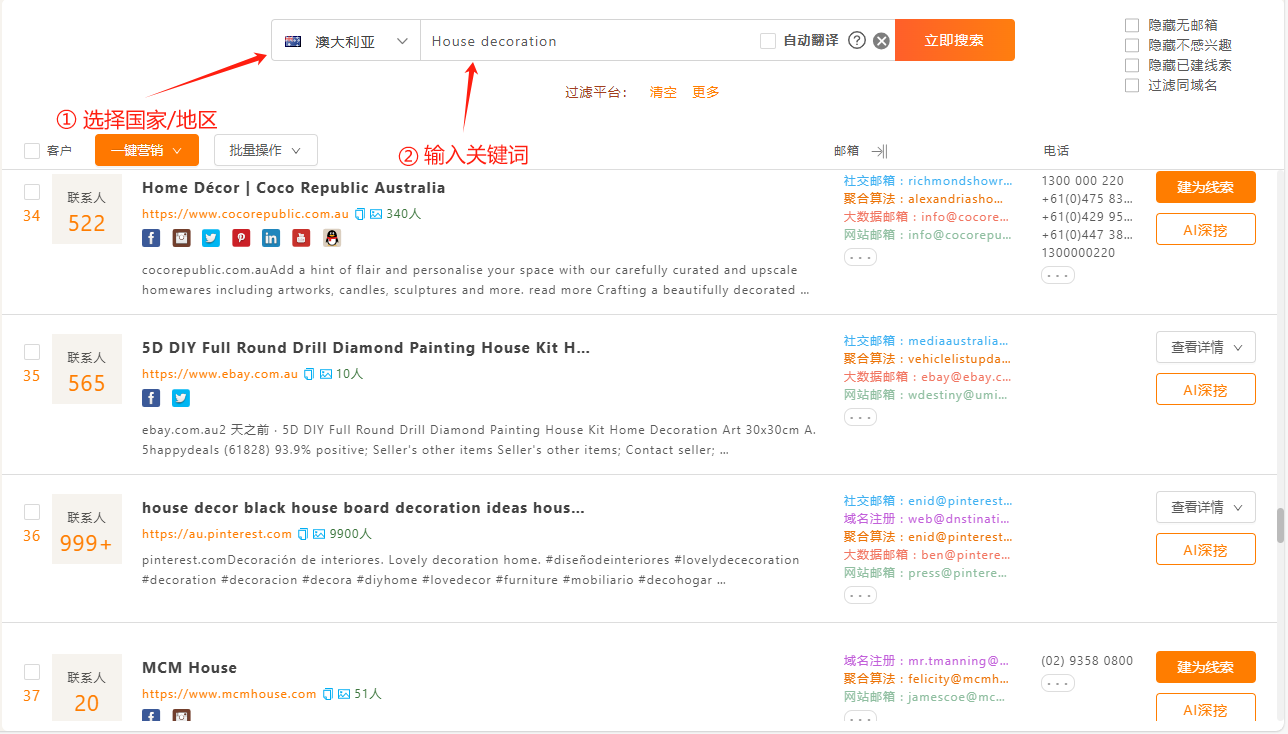Expand more phones ellipsis for MCM House

tap(1058, 683)
